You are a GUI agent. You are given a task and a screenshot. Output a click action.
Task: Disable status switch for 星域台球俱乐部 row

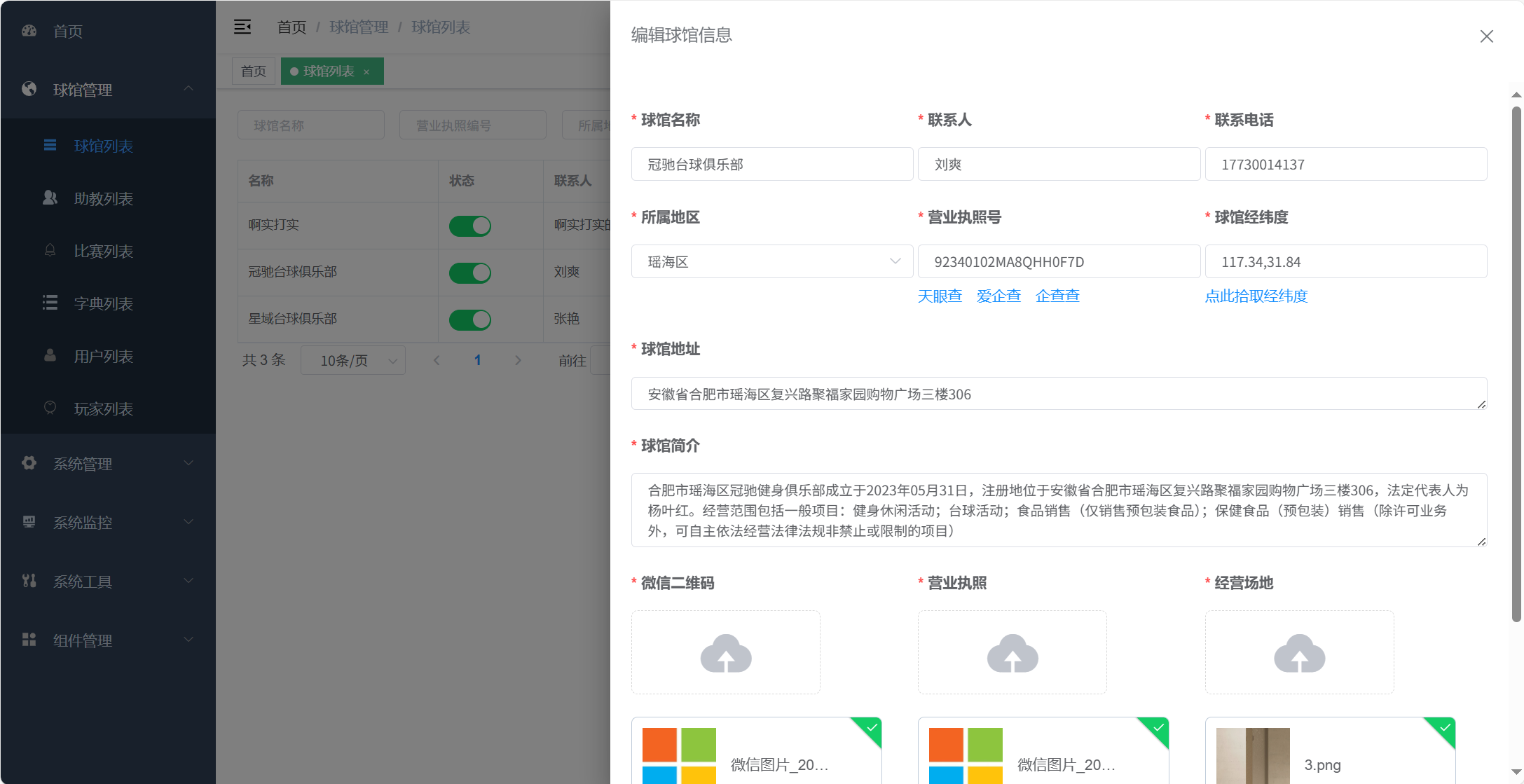[x=469, y=319]
